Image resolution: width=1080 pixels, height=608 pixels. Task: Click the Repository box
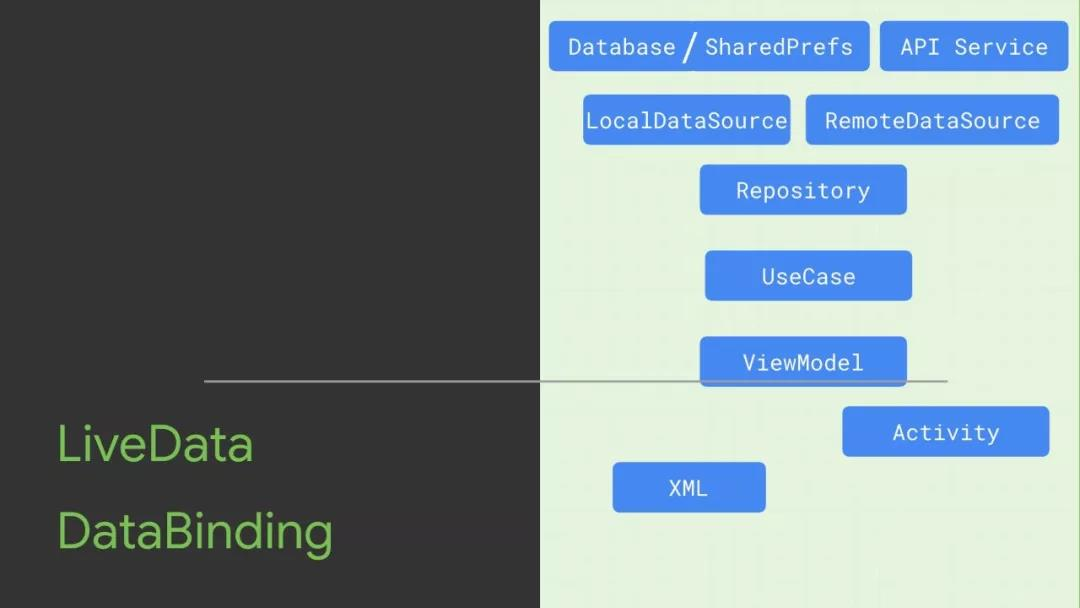click(803, 189)
